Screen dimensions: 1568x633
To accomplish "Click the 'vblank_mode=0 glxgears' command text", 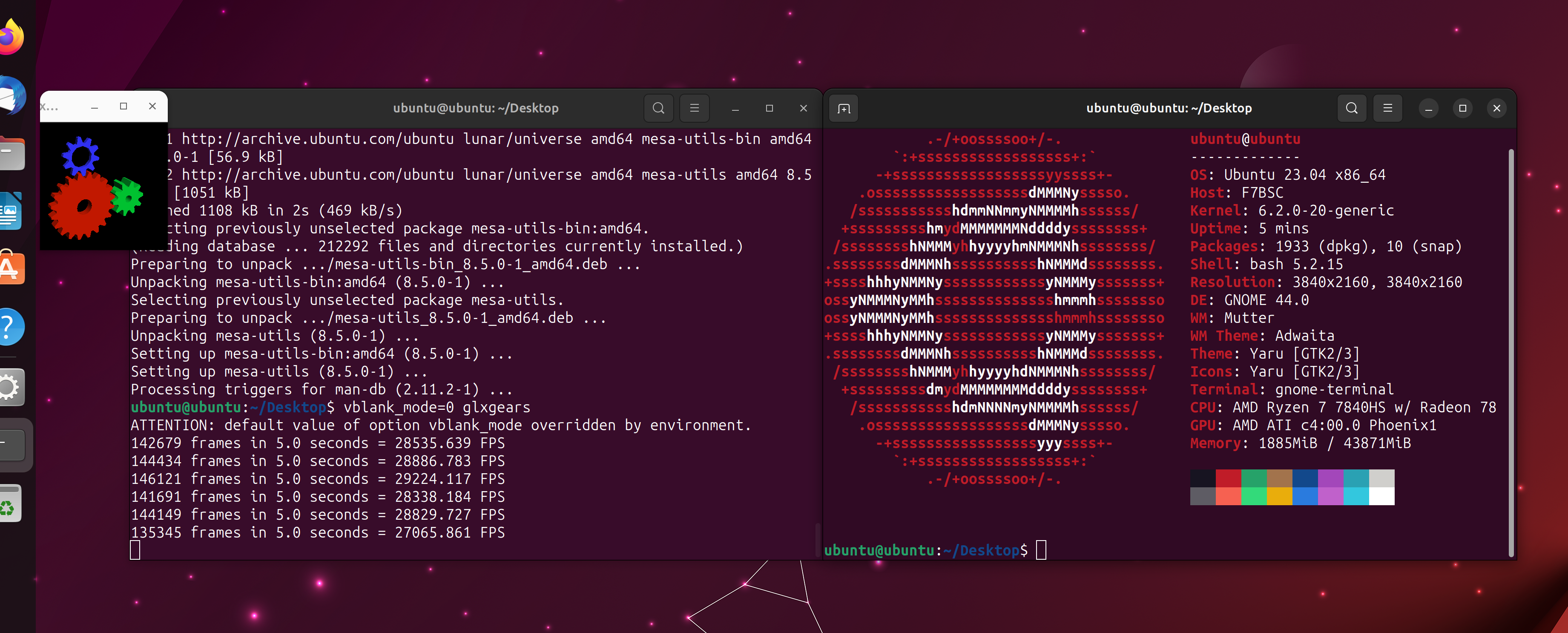I will [437, 407].
